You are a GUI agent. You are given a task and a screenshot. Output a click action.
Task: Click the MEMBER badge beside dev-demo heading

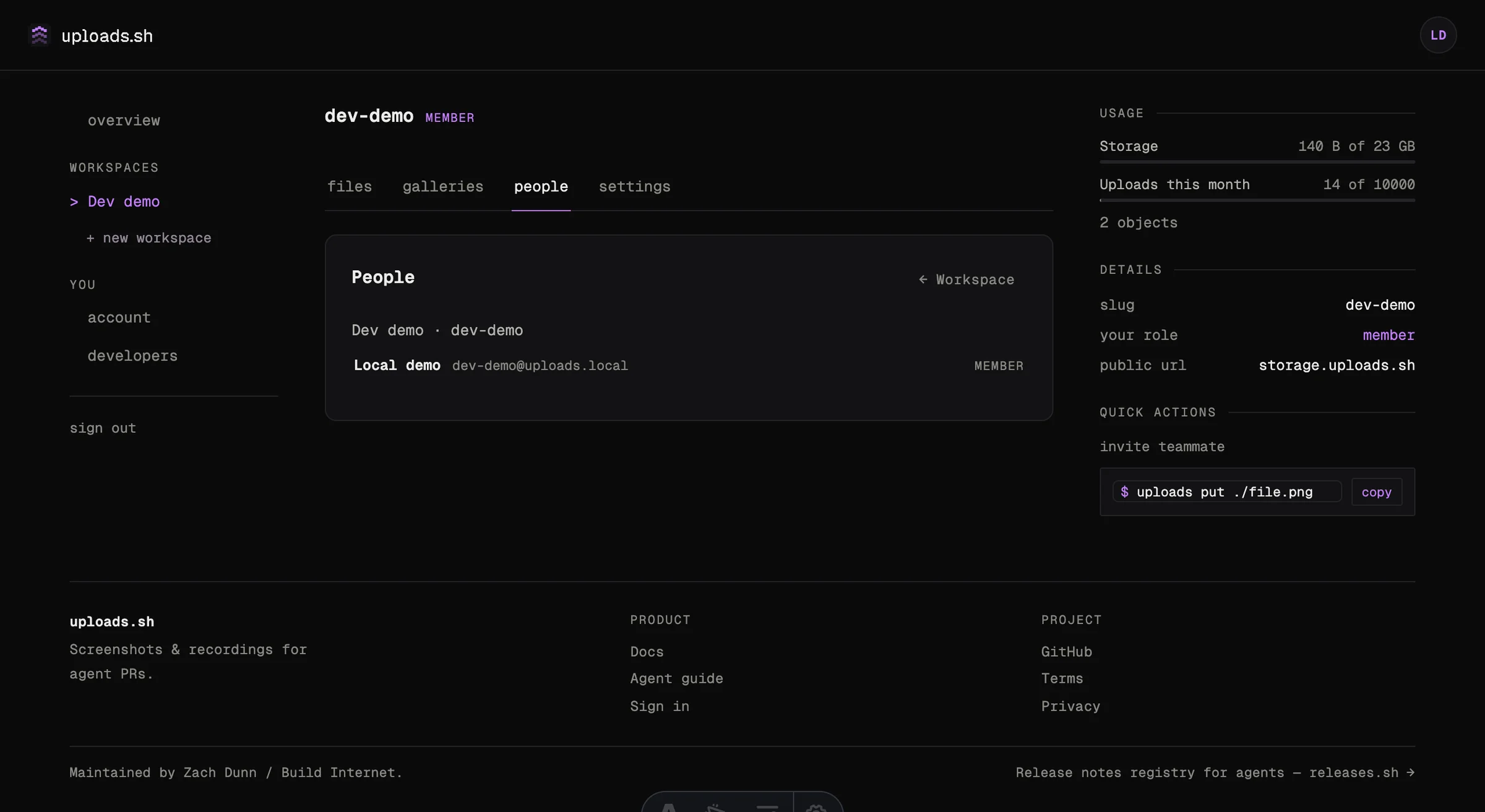pos(450,118)
